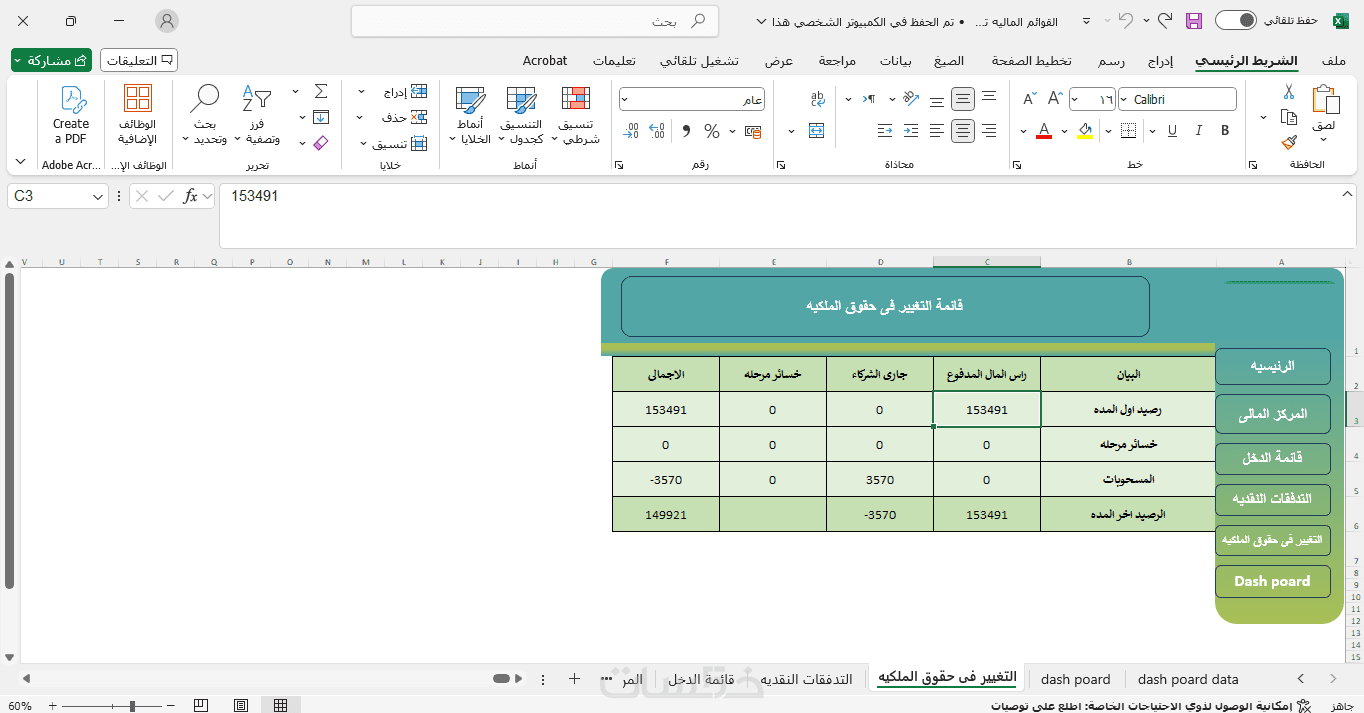Click the Increase Decimal icon
The width and height of the screenshot is (1364, 713).
click(657, 131)
